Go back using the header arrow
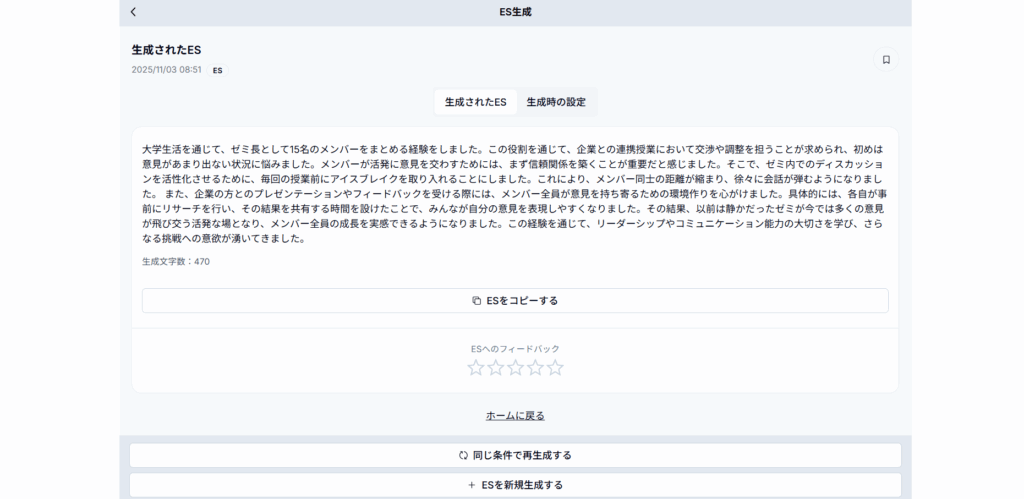This screenshot has height=499, width=1024. 134,12
